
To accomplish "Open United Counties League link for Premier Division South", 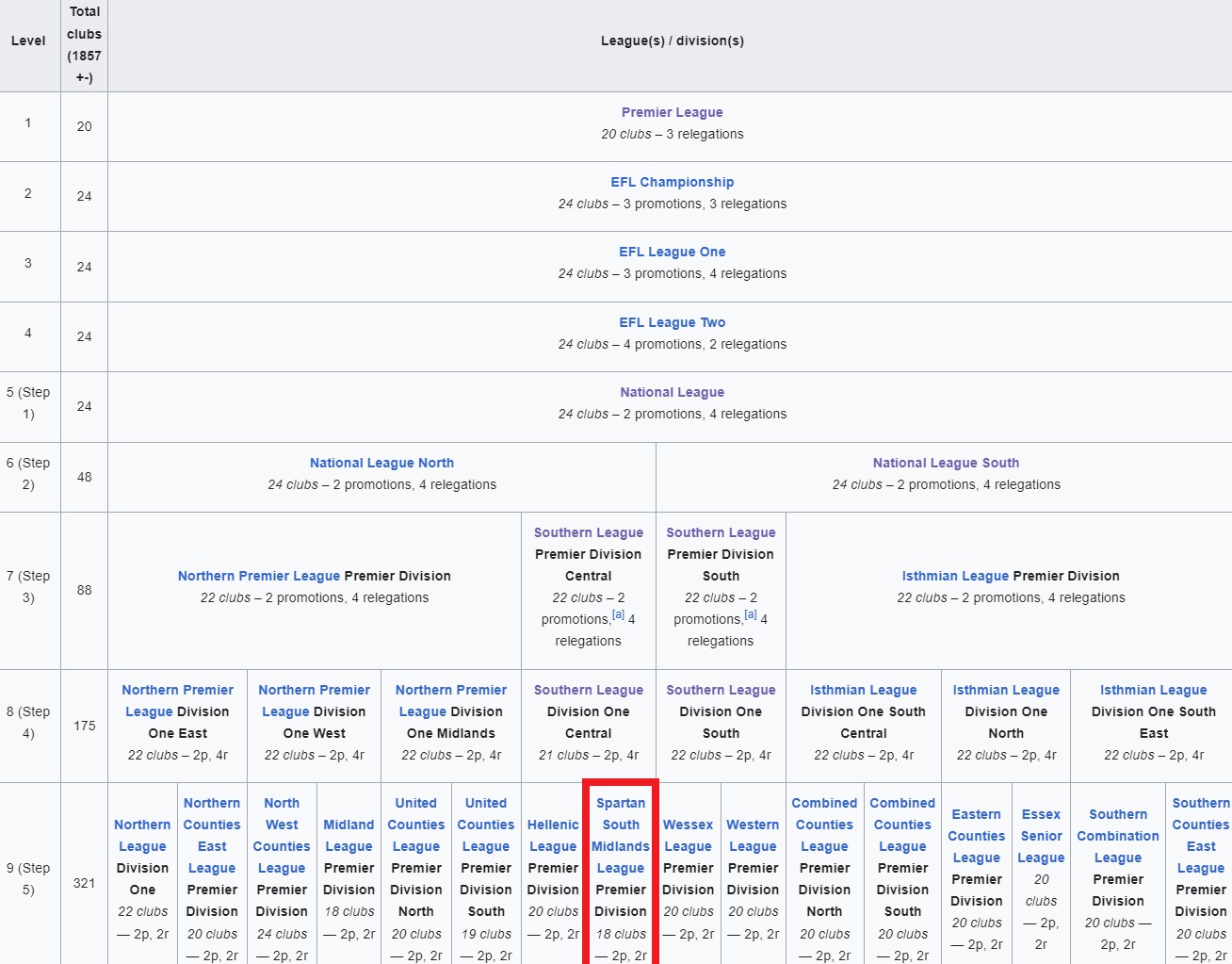I will 486,825.
